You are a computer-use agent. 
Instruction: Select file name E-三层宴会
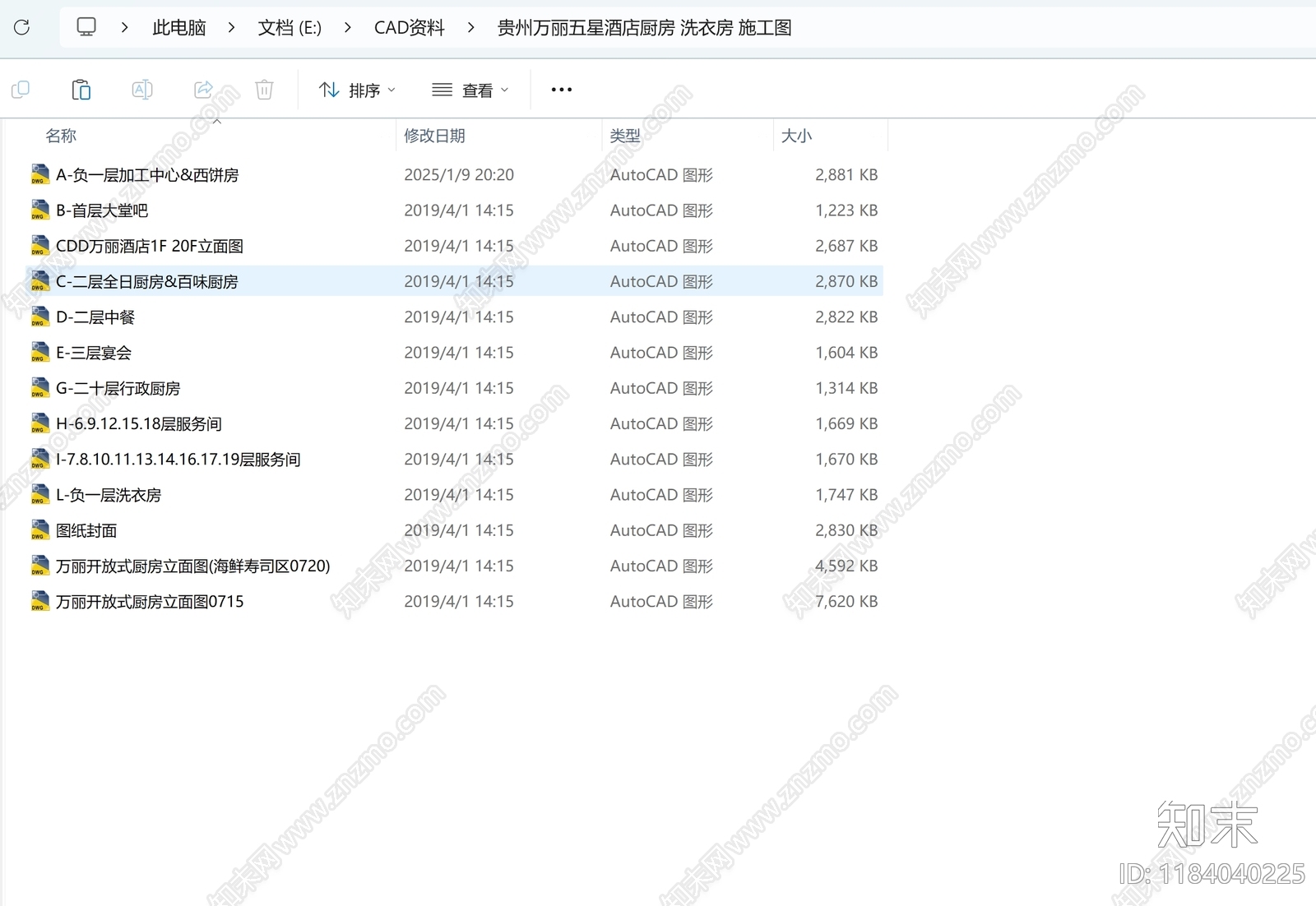coord(94,353)
